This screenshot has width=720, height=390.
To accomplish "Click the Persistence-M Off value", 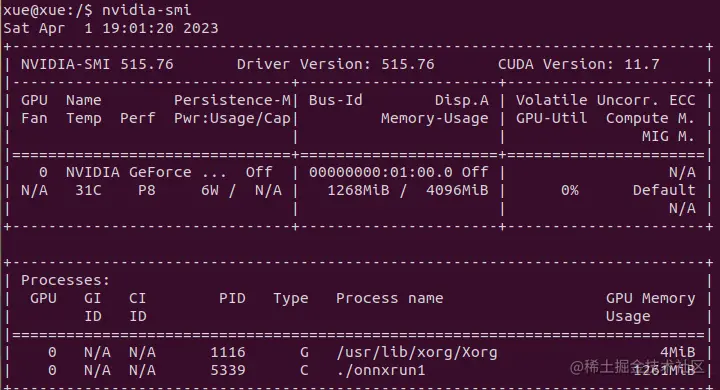I will tap(259, 172).
